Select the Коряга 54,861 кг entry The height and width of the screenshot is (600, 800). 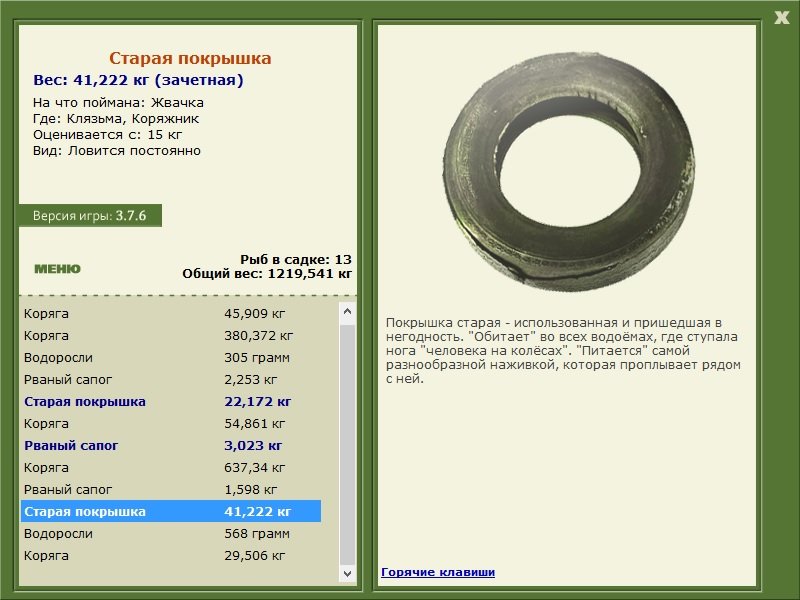coord(171,423)
